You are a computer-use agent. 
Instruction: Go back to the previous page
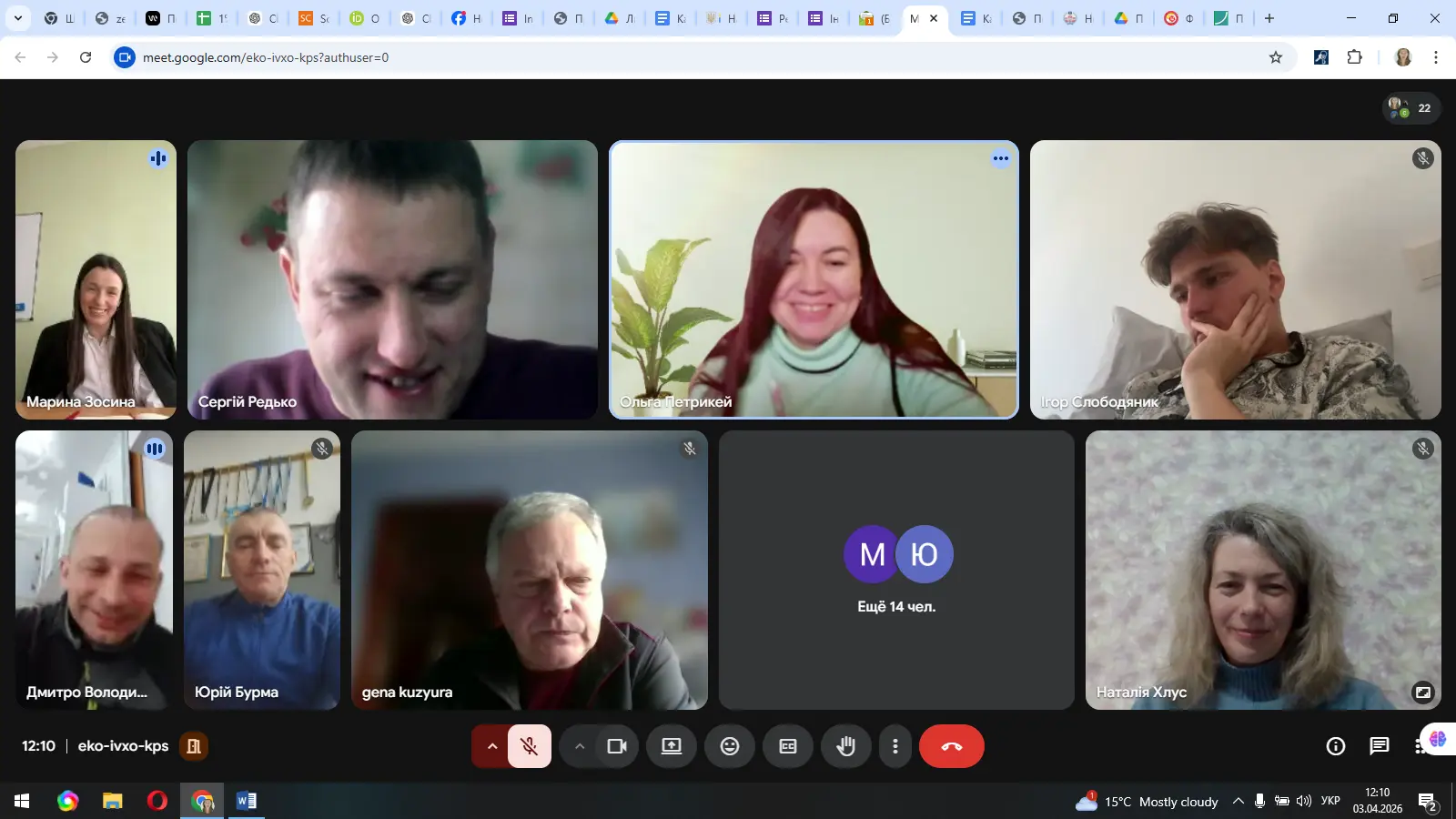tap(20, 57)
